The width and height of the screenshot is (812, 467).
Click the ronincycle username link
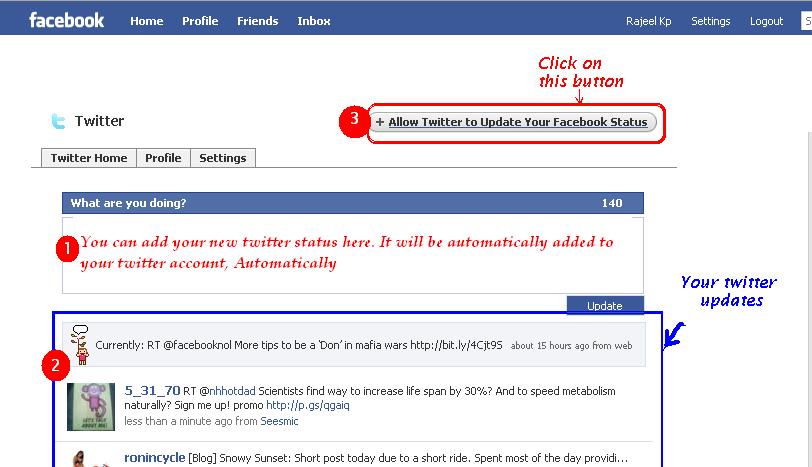tap(154, 458)
